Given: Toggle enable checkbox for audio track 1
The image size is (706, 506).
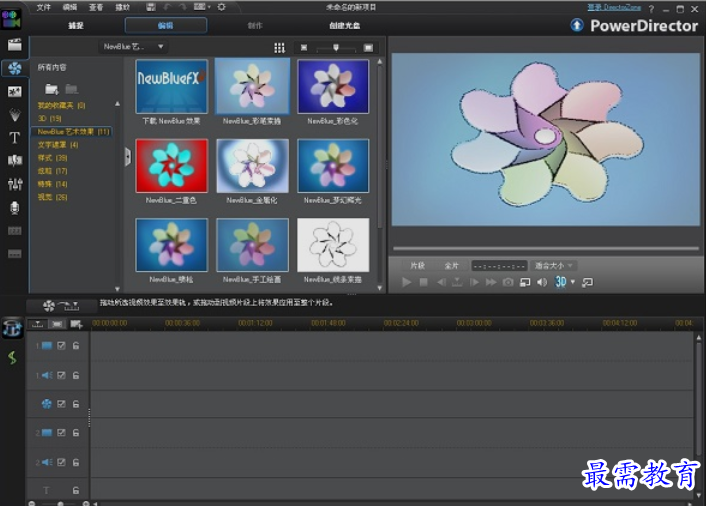Looking at the screenshot, I should click(x=61, y=375).
